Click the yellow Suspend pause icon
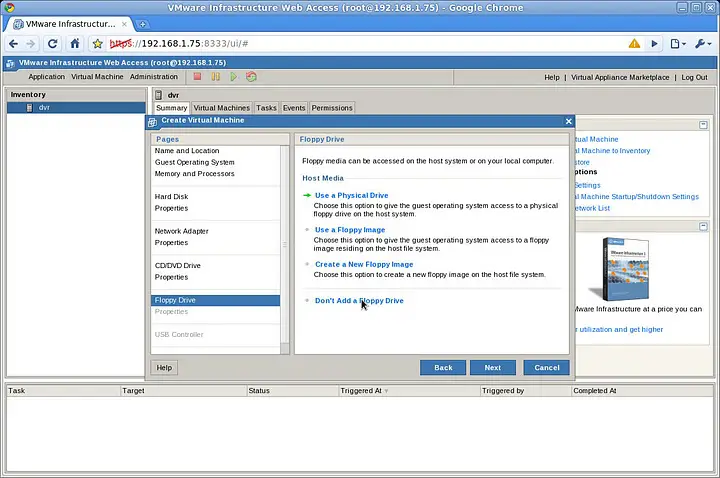 tap(215, 77)
